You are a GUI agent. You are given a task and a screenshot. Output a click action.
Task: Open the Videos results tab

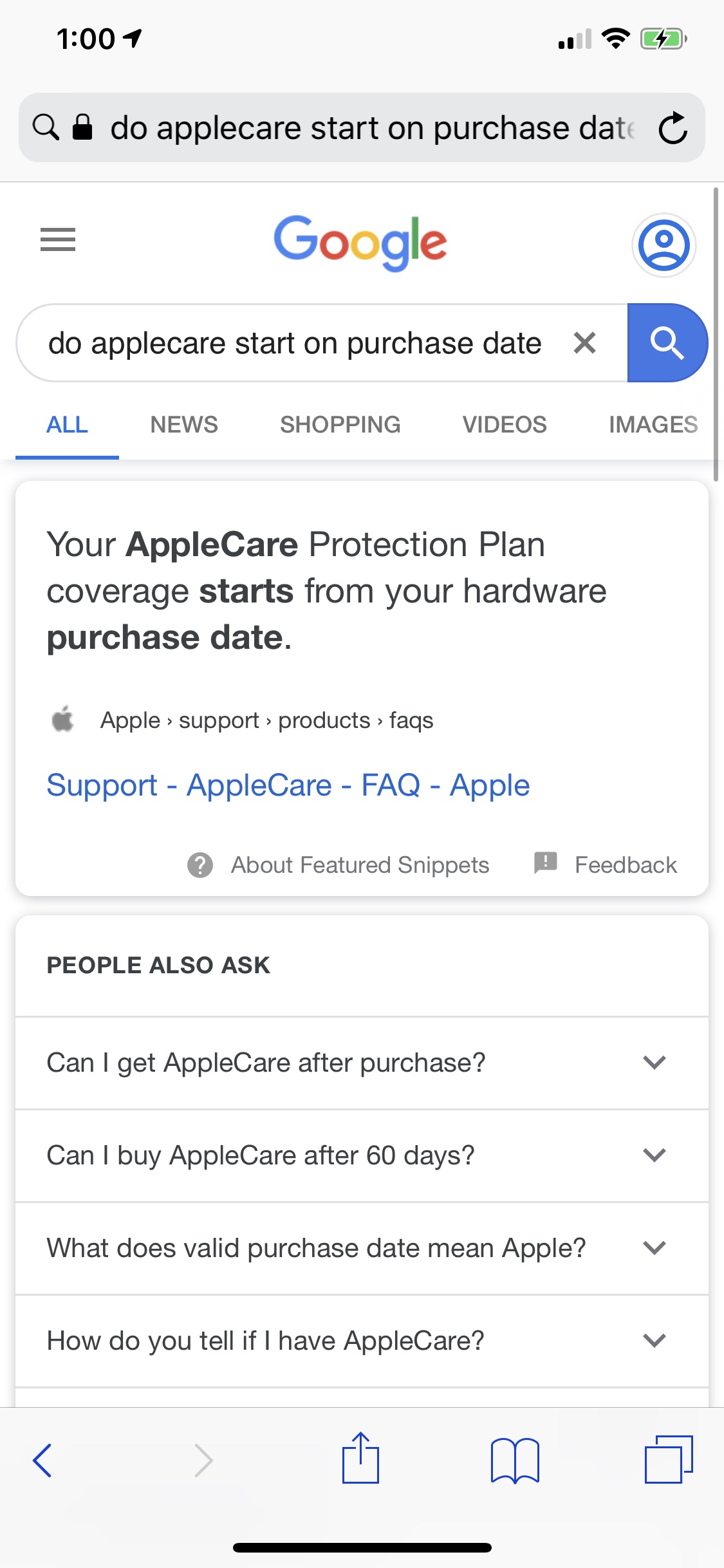click(505, 425)
